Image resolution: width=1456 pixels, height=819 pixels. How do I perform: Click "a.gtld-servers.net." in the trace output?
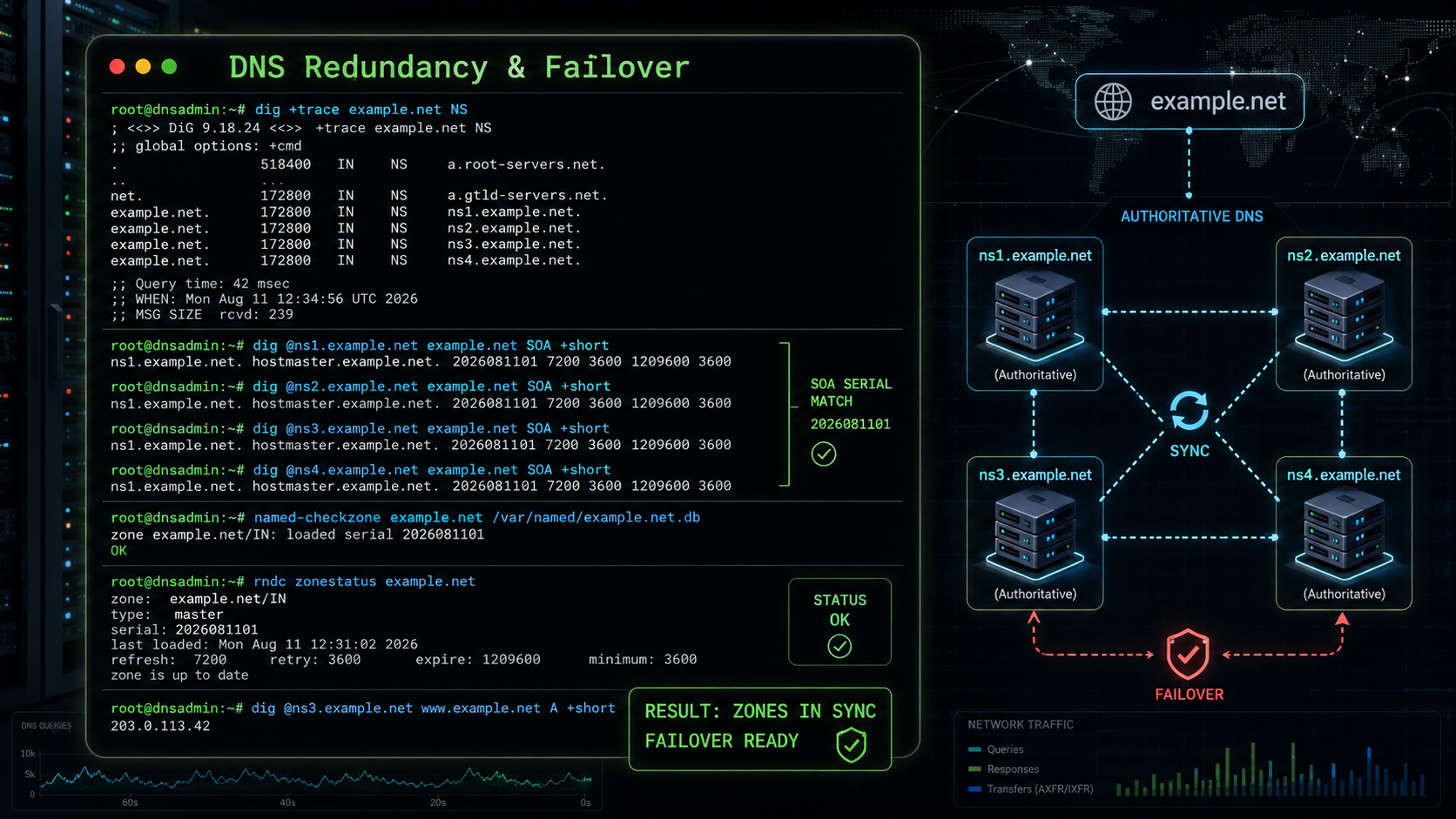tap(528, 196)
